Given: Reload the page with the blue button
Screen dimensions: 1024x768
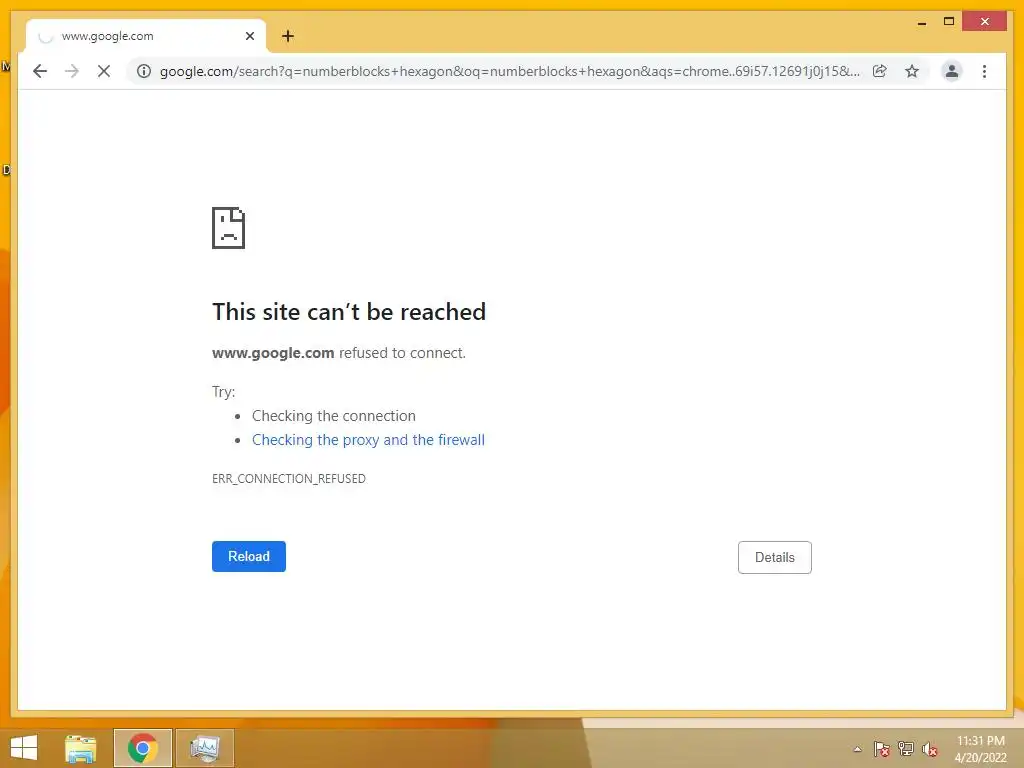Looking at the screenshot, I should (249, 556).
